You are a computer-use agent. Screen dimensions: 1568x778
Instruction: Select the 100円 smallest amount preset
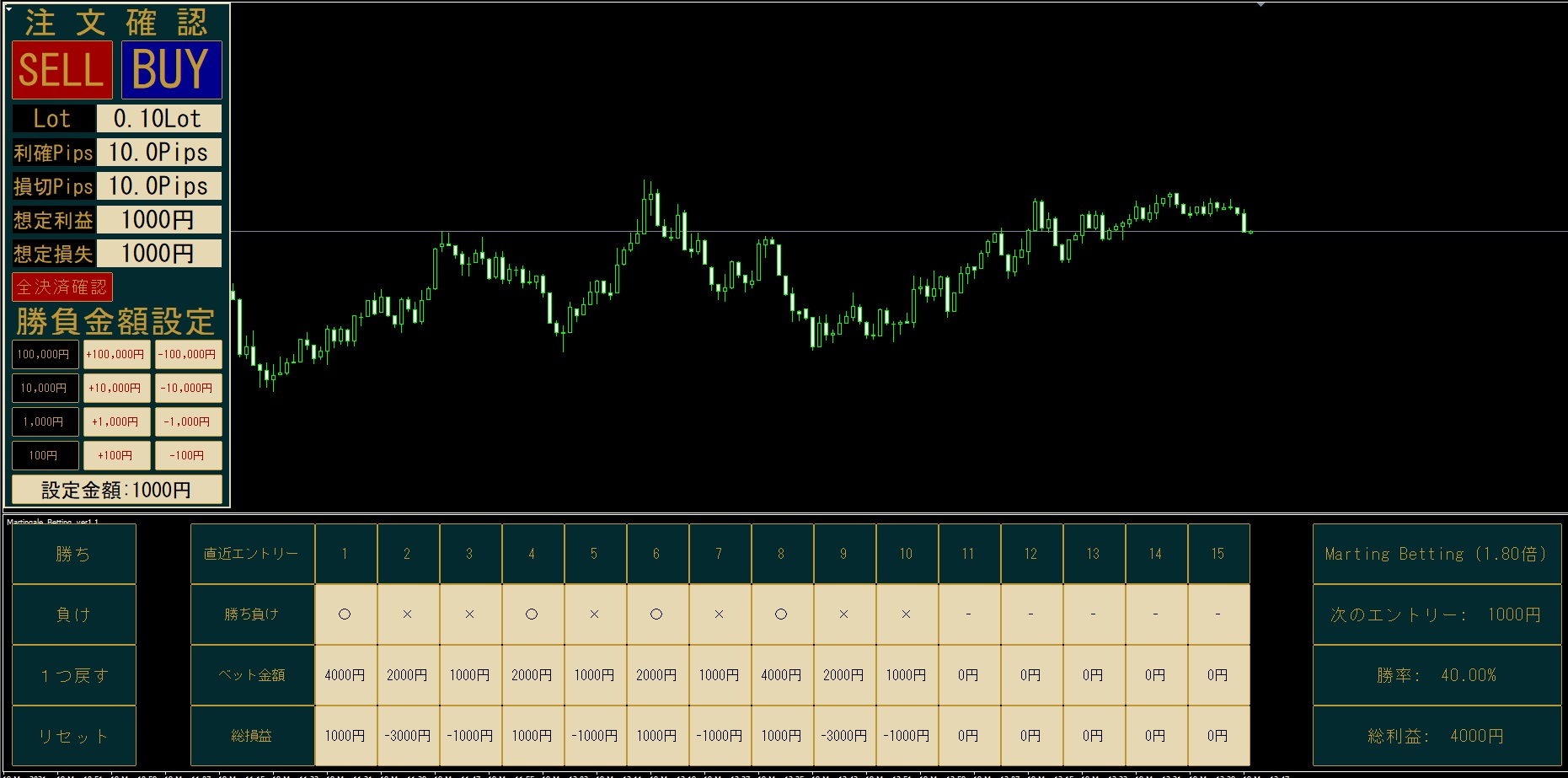(45, 455)
